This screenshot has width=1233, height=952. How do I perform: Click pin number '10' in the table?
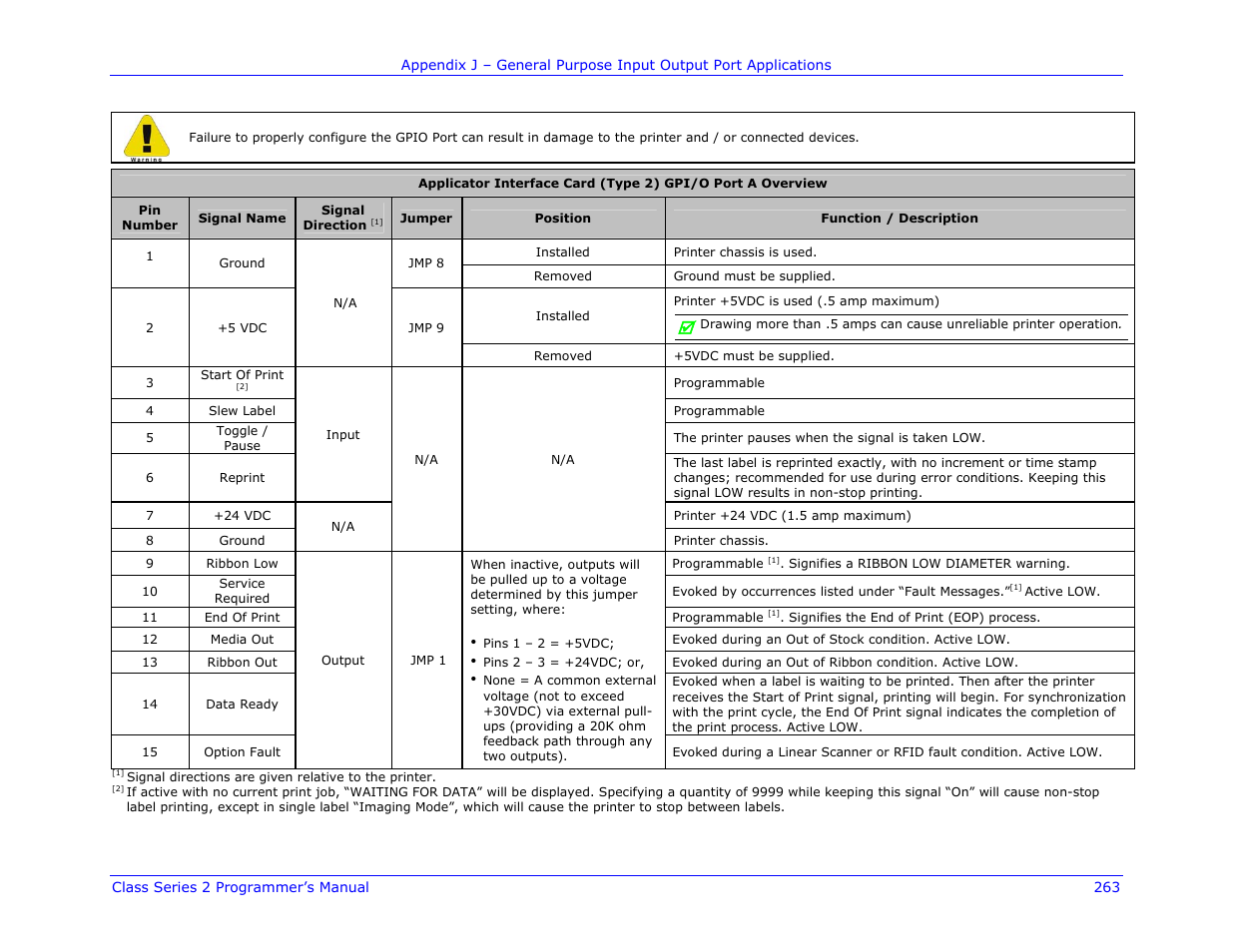point(150,591)
